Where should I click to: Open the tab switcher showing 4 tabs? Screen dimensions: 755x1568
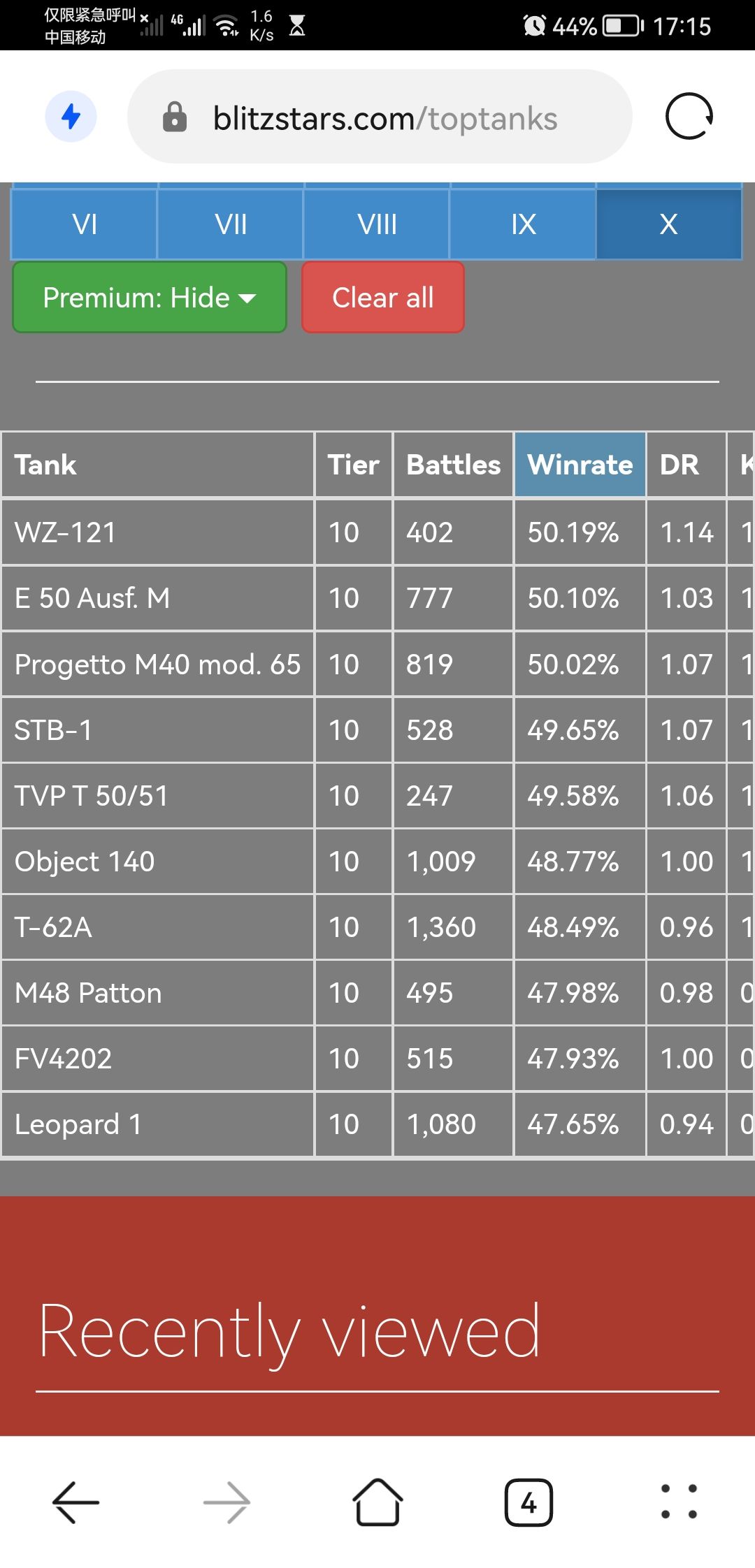(x=528, y=1502)
